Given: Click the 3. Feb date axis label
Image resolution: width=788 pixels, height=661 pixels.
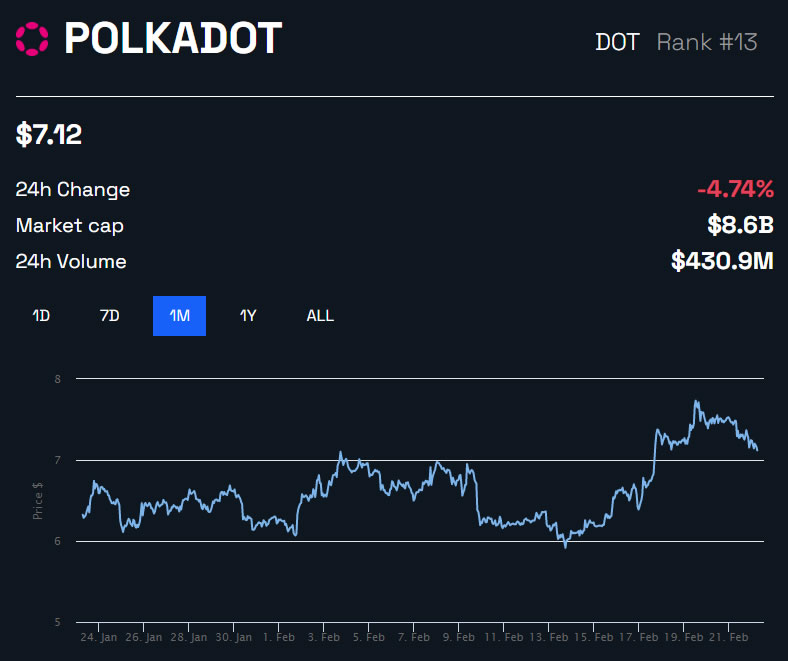Looking at the screenshot, I should point(324,637).
